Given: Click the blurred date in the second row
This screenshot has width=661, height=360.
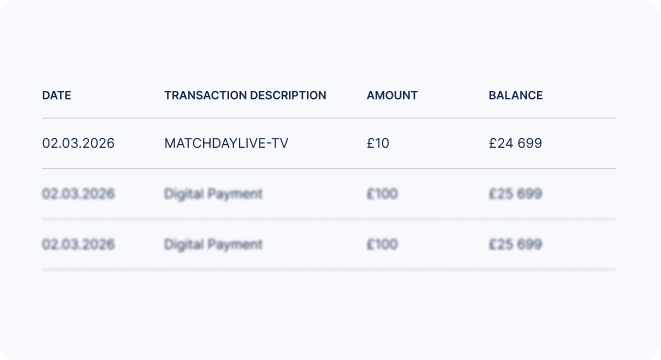Looking at the screenshot, I should point(78,194).
